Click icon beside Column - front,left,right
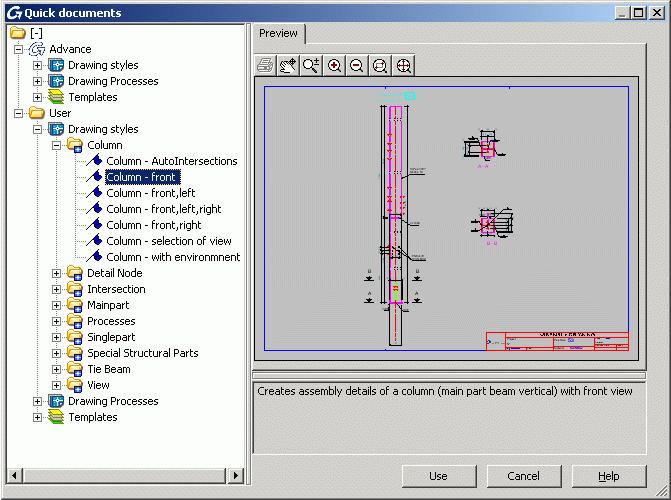This screenshot has height=500, width=671. point(94,209)
